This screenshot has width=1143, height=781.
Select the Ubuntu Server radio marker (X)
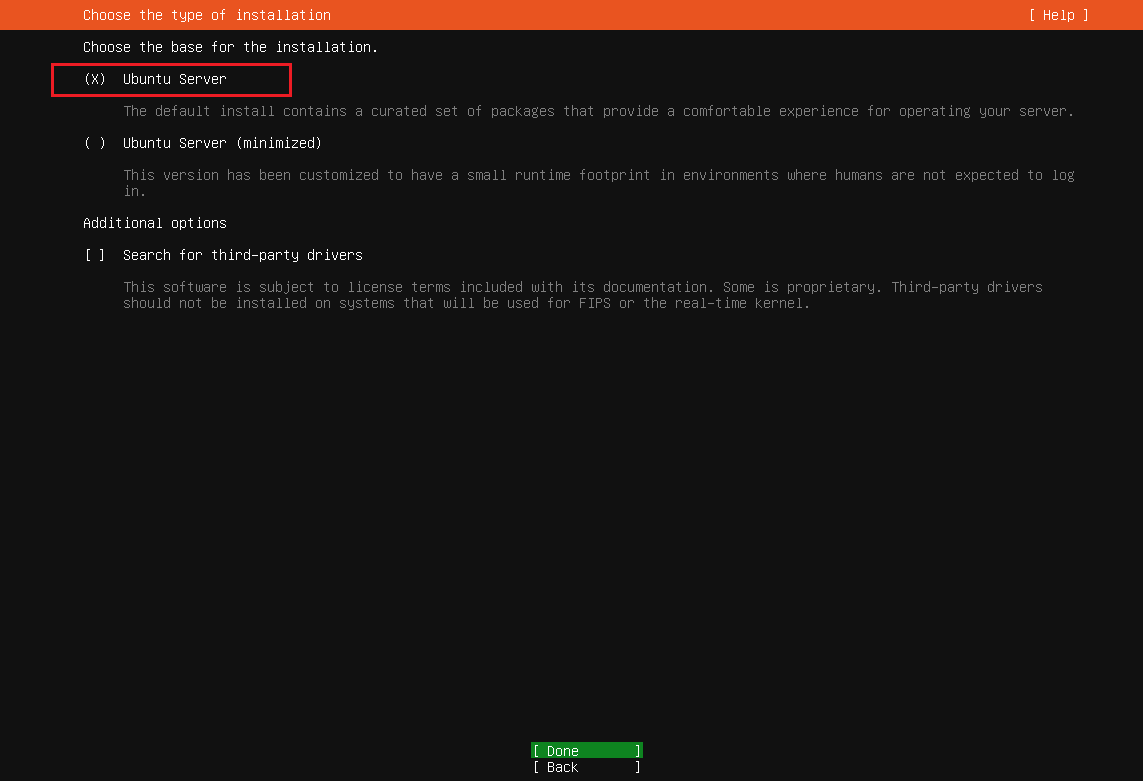[95, 79]
